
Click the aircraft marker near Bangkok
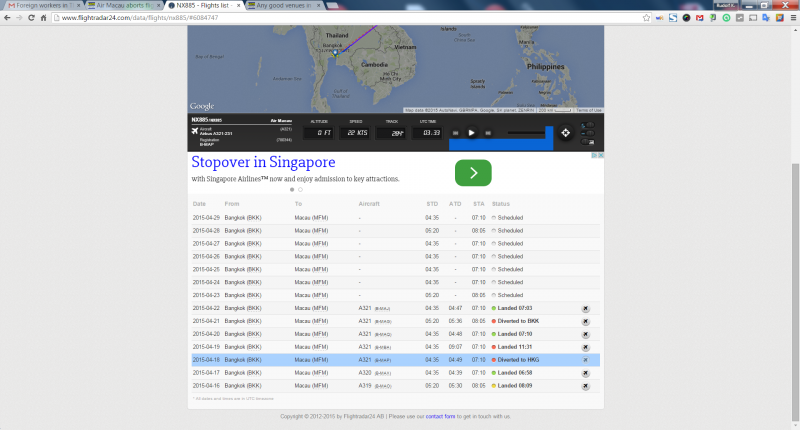(x=335, y=53)
